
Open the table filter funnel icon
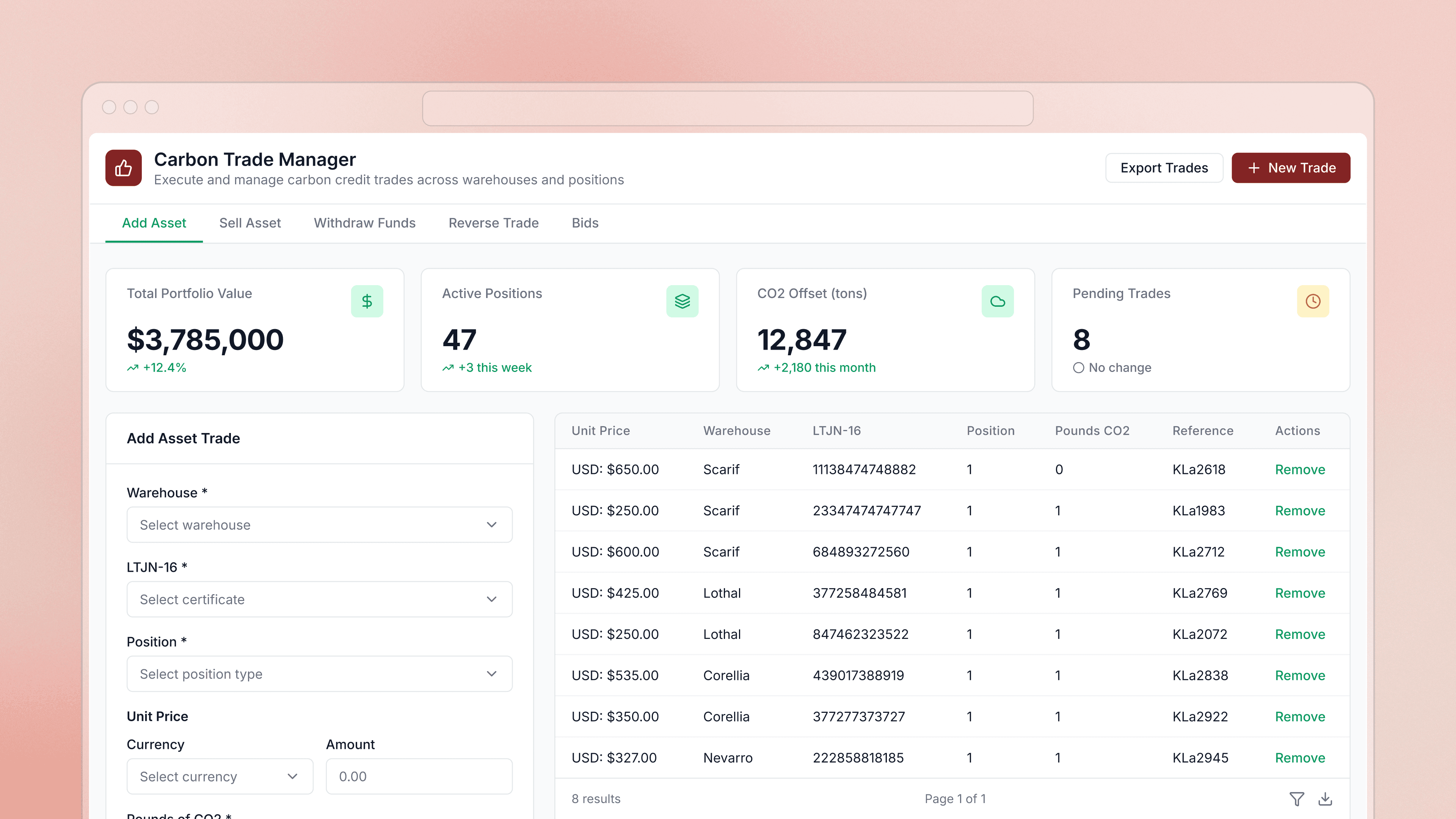click(x=1297, y=799)
